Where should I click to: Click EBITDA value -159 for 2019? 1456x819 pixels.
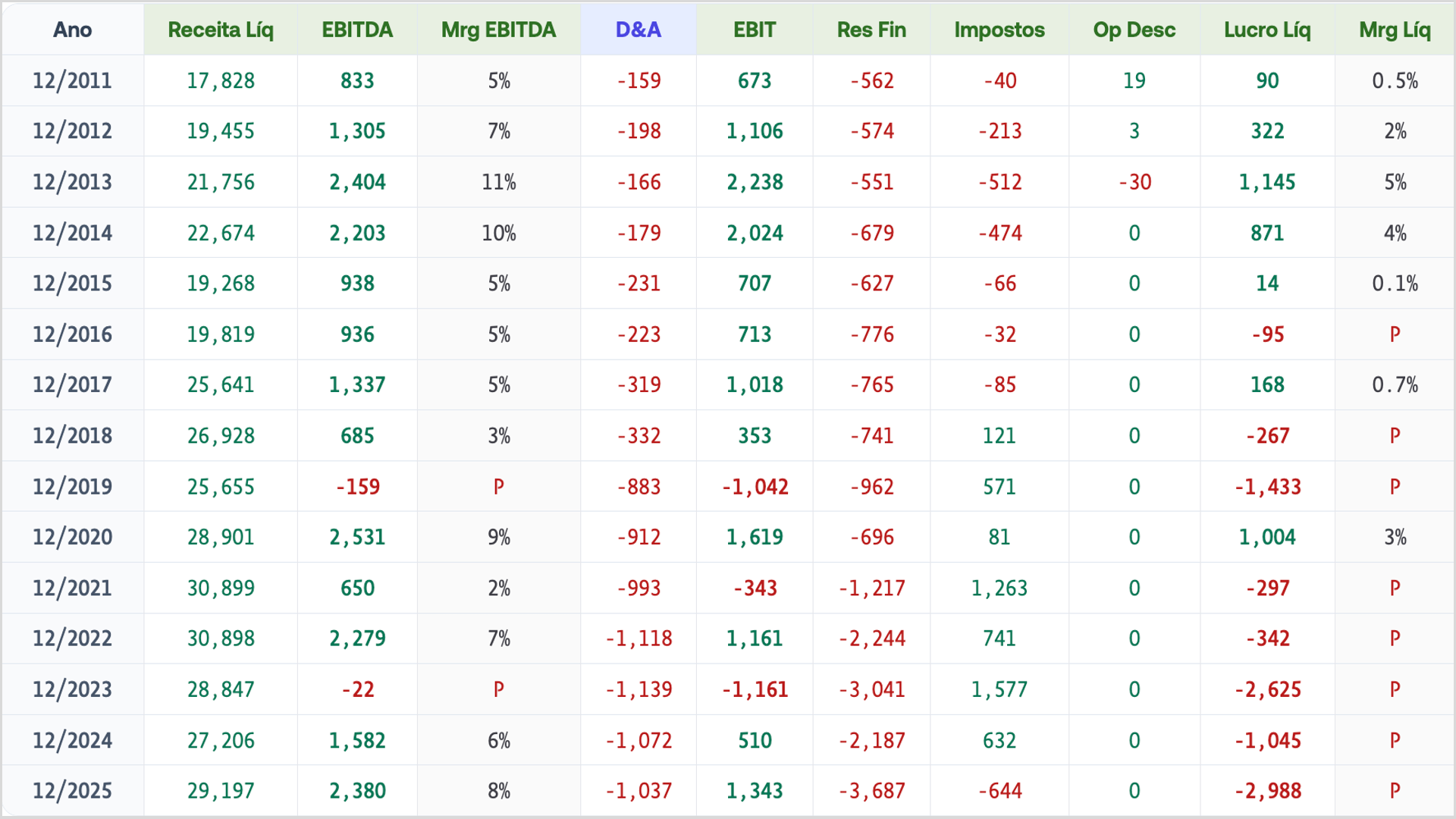point(357,486)
